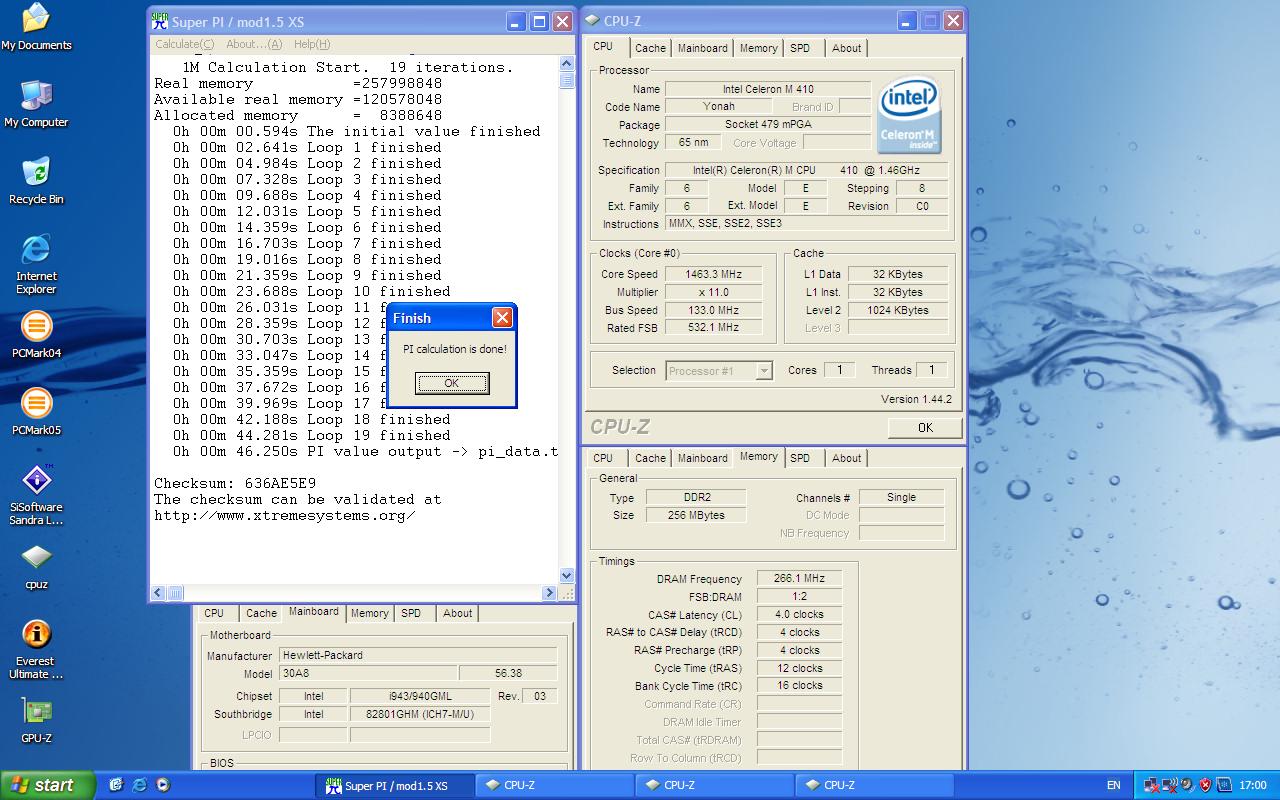This screenshot has height=800, width=1280.
Task: Open the GPU-Z desktop shortcut
Action: 36,720
